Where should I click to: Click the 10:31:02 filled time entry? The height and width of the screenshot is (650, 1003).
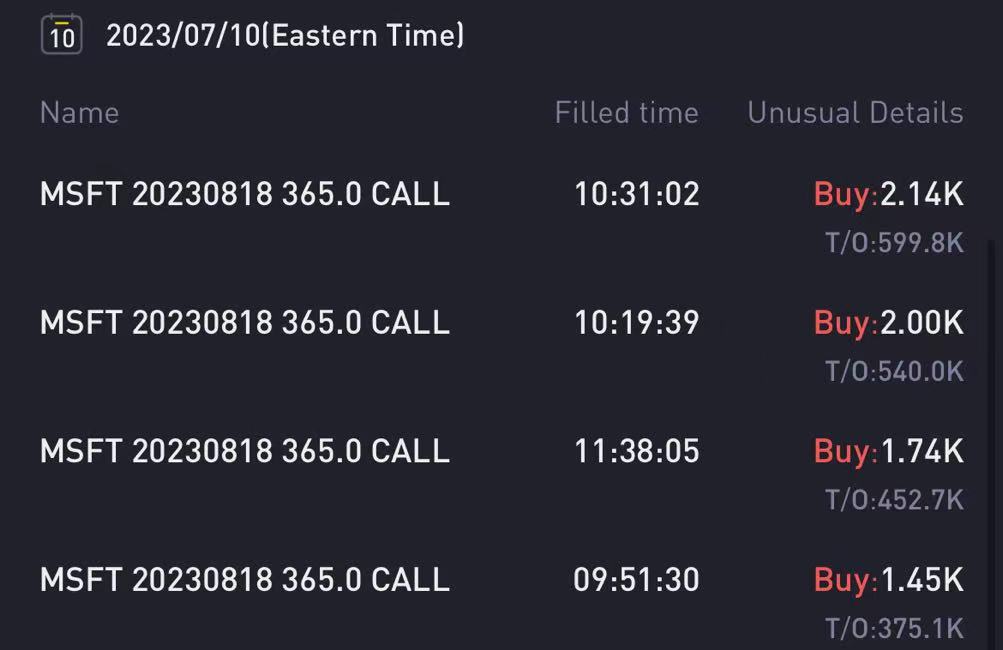click(636, 194)
